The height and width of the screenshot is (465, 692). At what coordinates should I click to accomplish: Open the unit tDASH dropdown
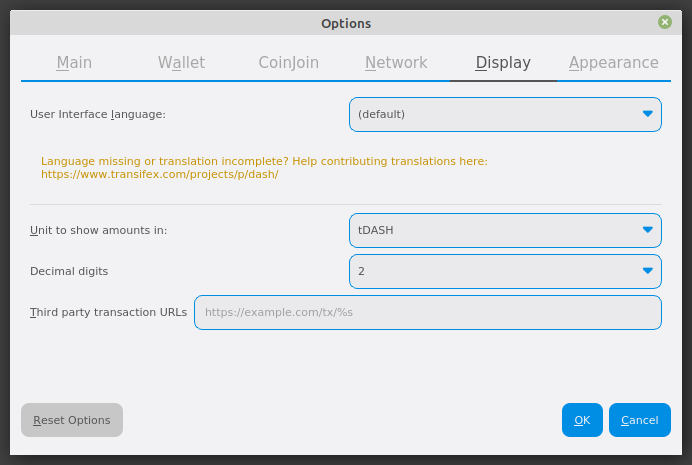[x=504, y=230]
